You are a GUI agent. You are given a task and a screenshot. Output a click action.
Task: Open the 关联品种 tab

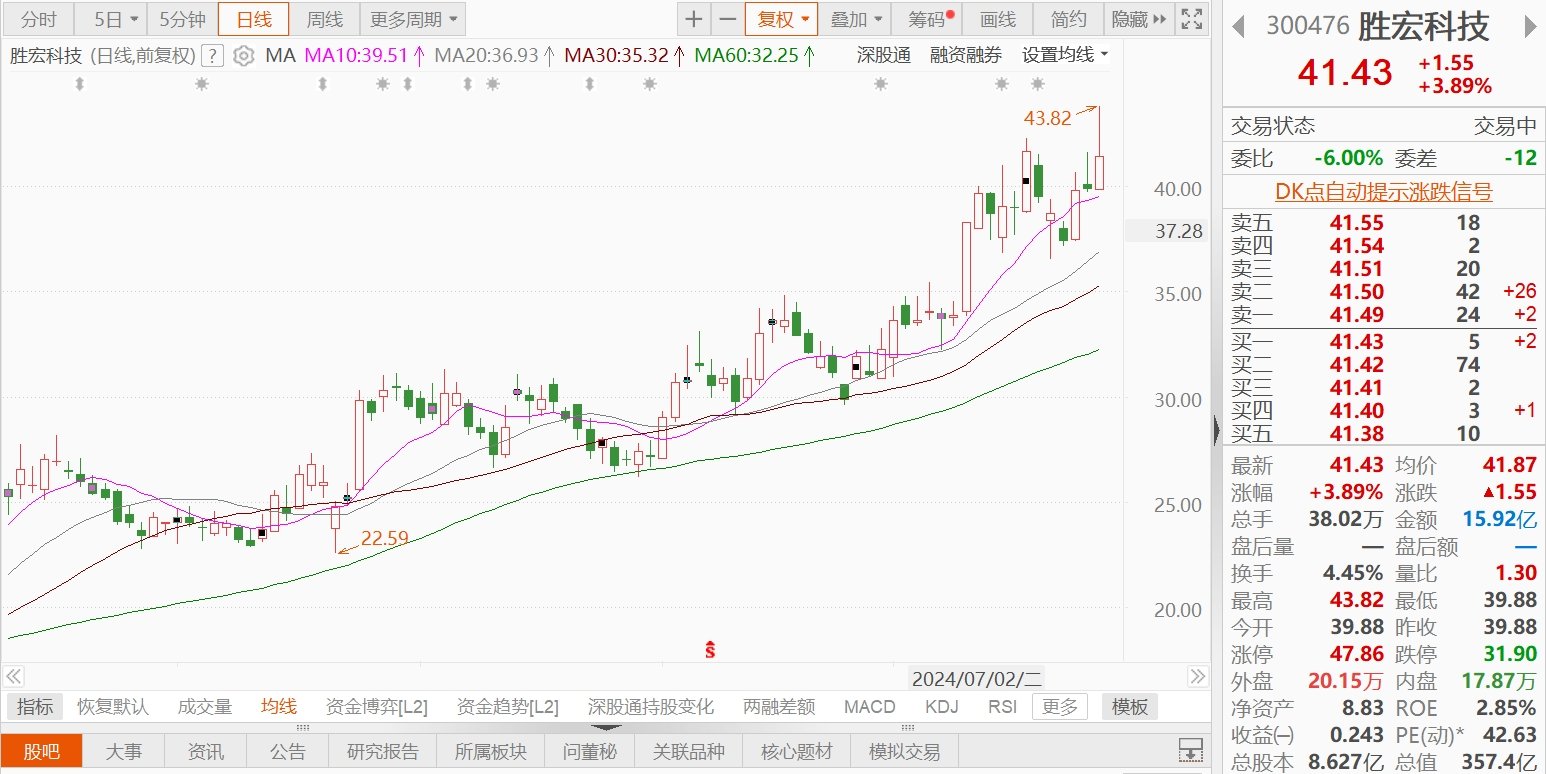point(688,751)
